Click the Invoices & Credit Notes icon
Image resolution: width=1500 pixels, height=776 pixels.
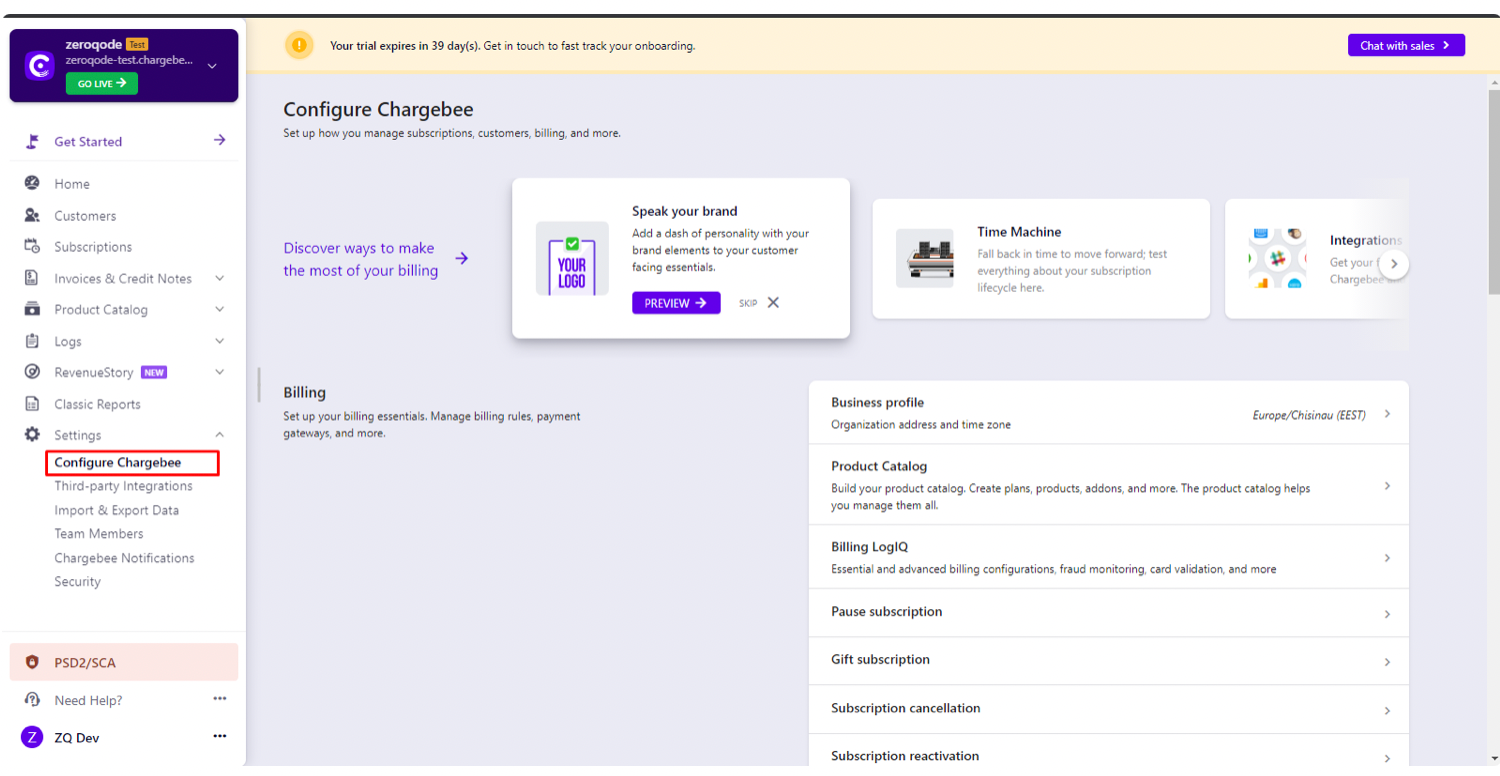pos(32,278)
